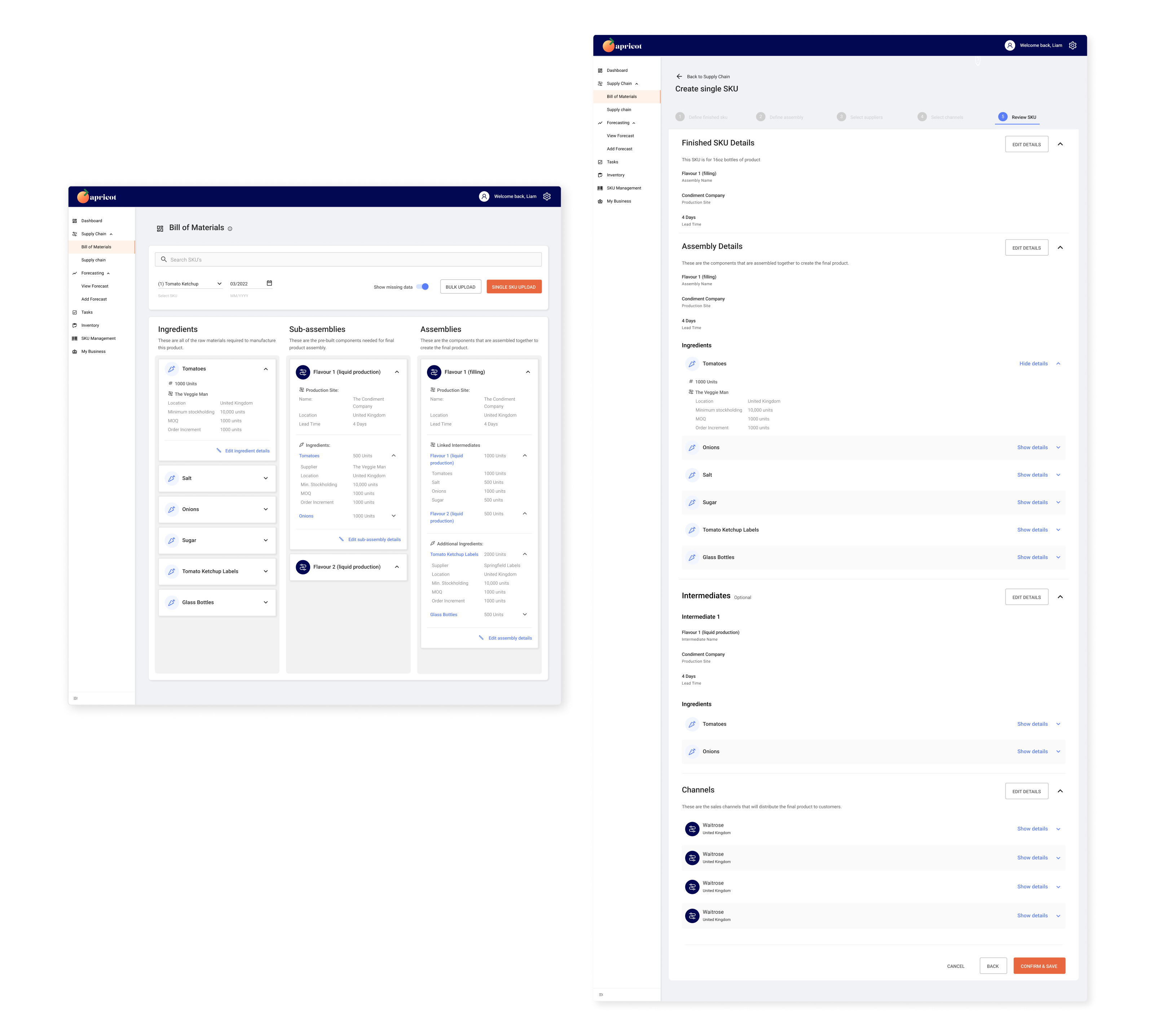Screen dimensions: 1154x1036
Task: Collapse the Finished SKU Details section
Action: tap(1060, 144)
